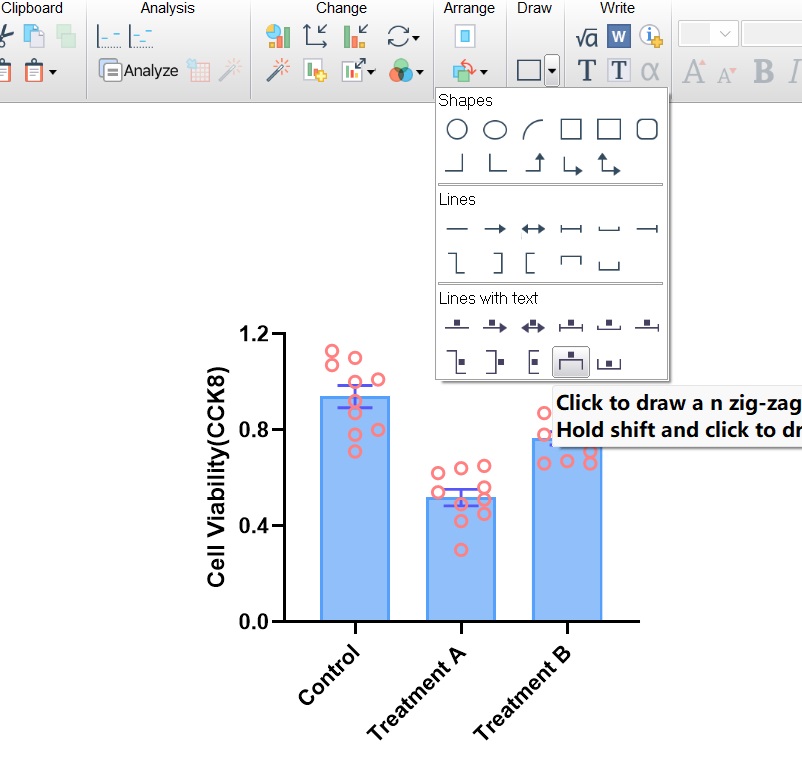Choose the plain straight line without arrowheads
The height and width of the screenshot is (773, 802).
[x=457, y=229]
